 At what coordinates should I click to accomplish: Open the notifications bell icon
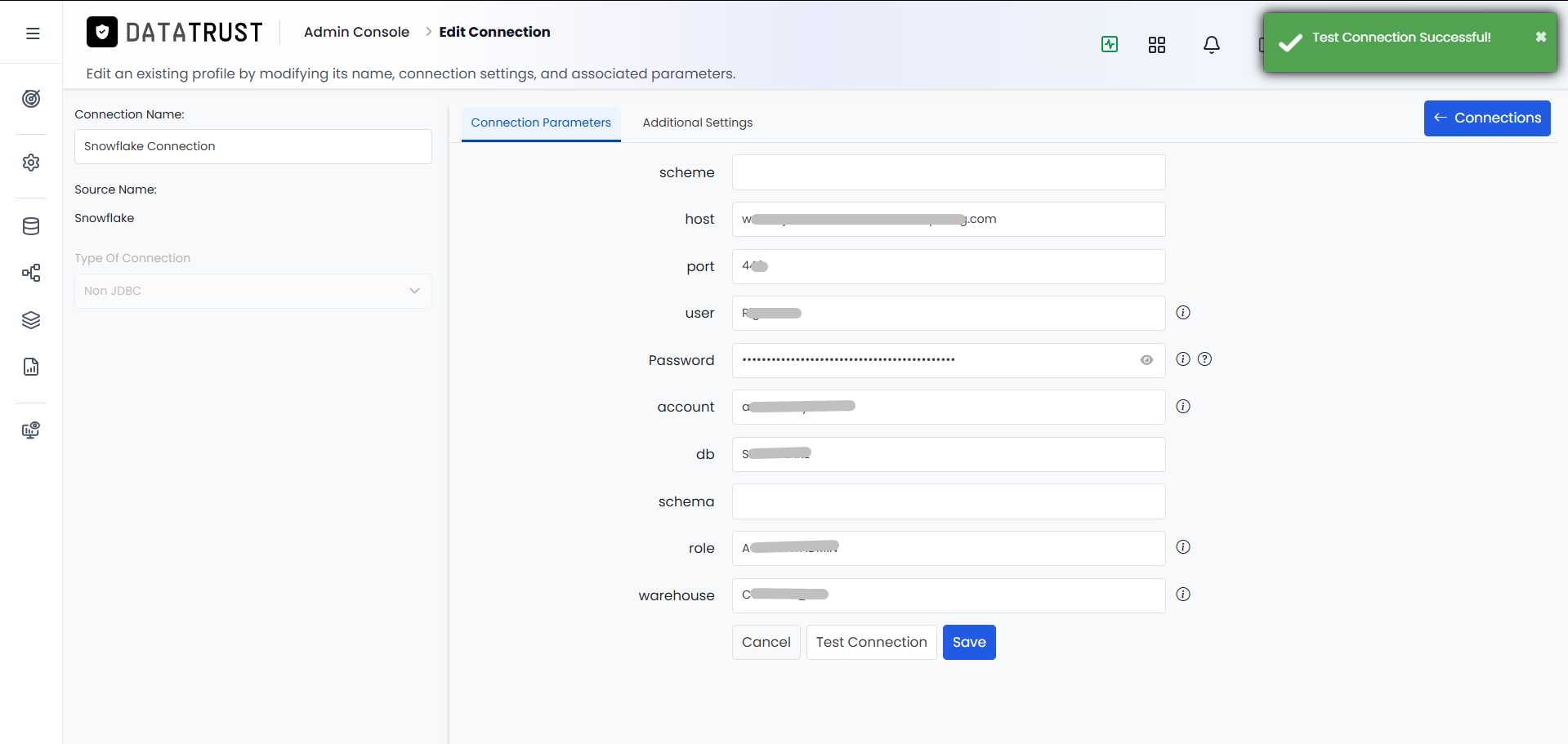click(x=1212, y=45)
